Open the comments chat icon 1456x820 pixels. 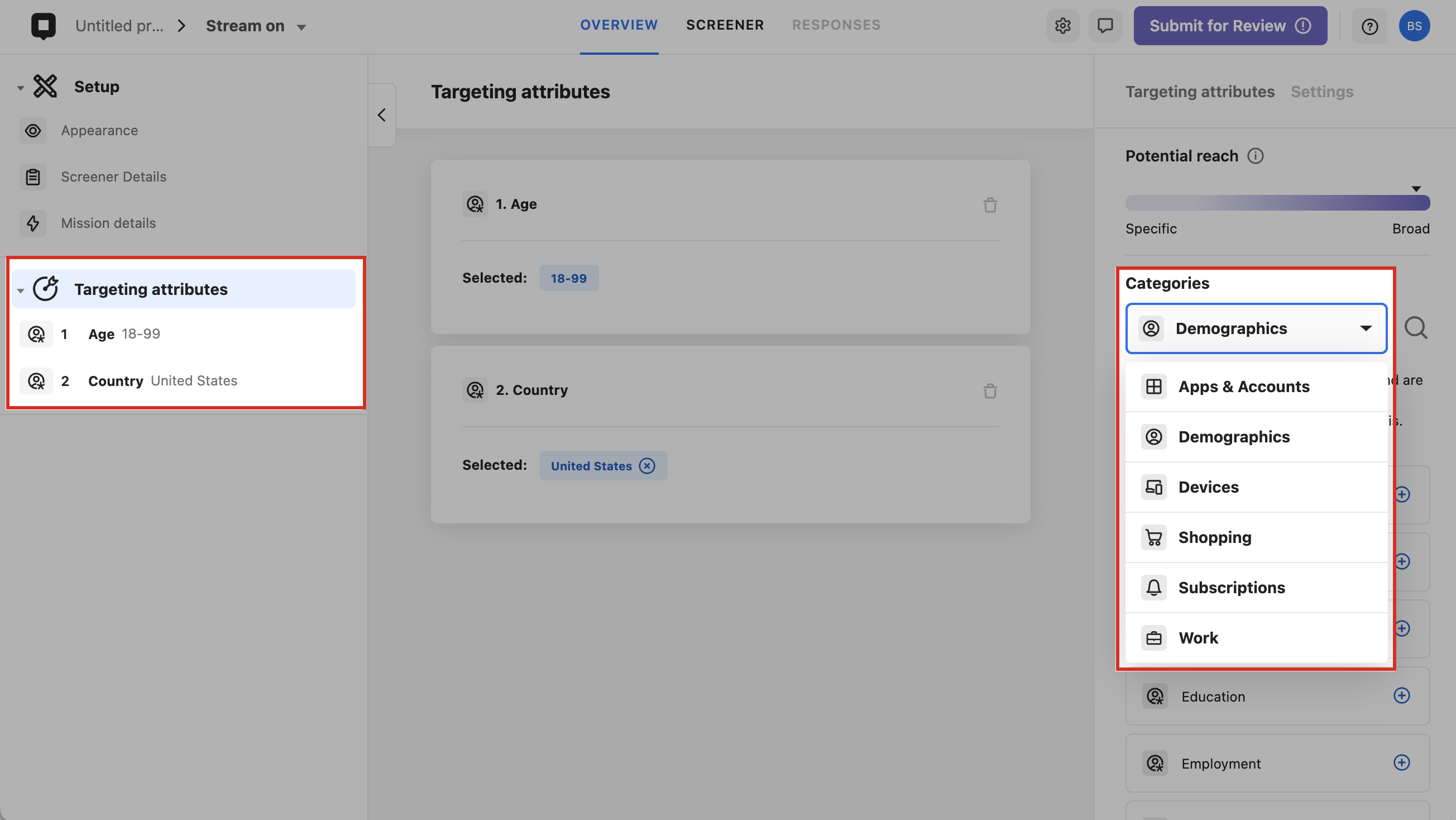1105,26
